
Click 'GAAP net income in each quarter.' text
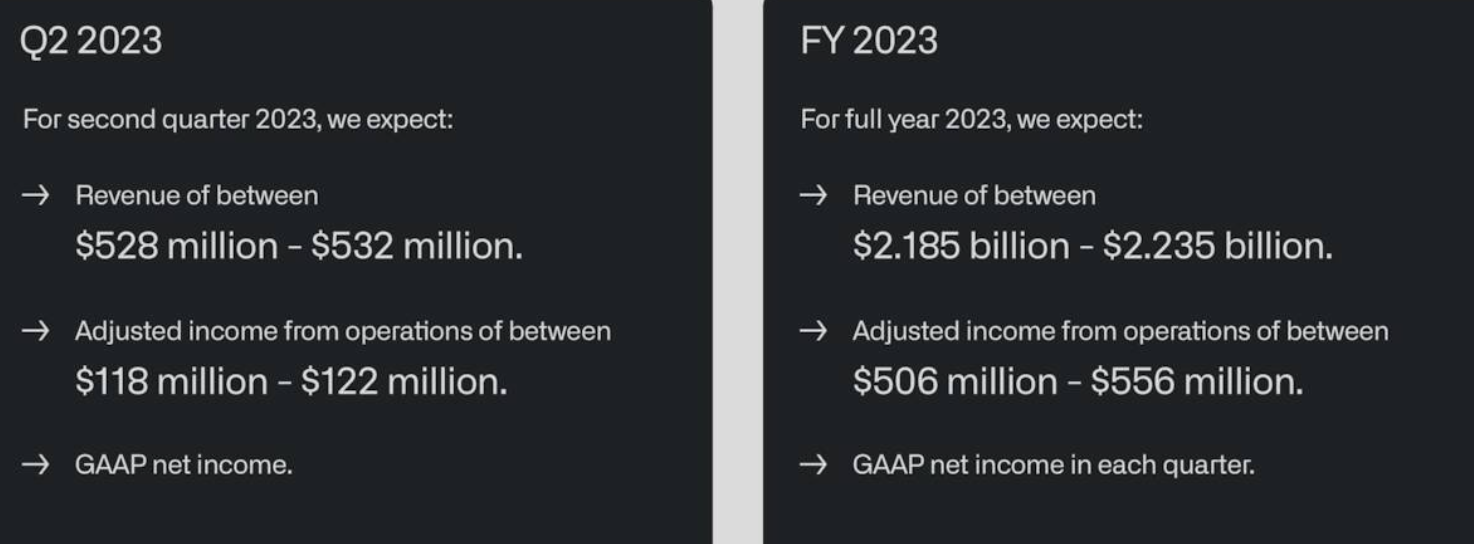coord(1054,465)
